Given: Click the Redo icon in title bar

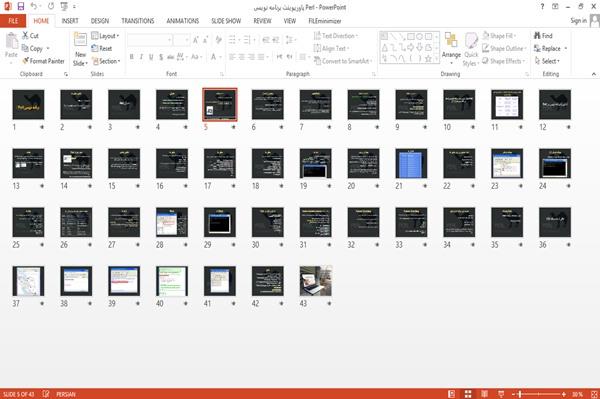Looking at the screenshot, I should pyautogui.click(x=51, y=7).
